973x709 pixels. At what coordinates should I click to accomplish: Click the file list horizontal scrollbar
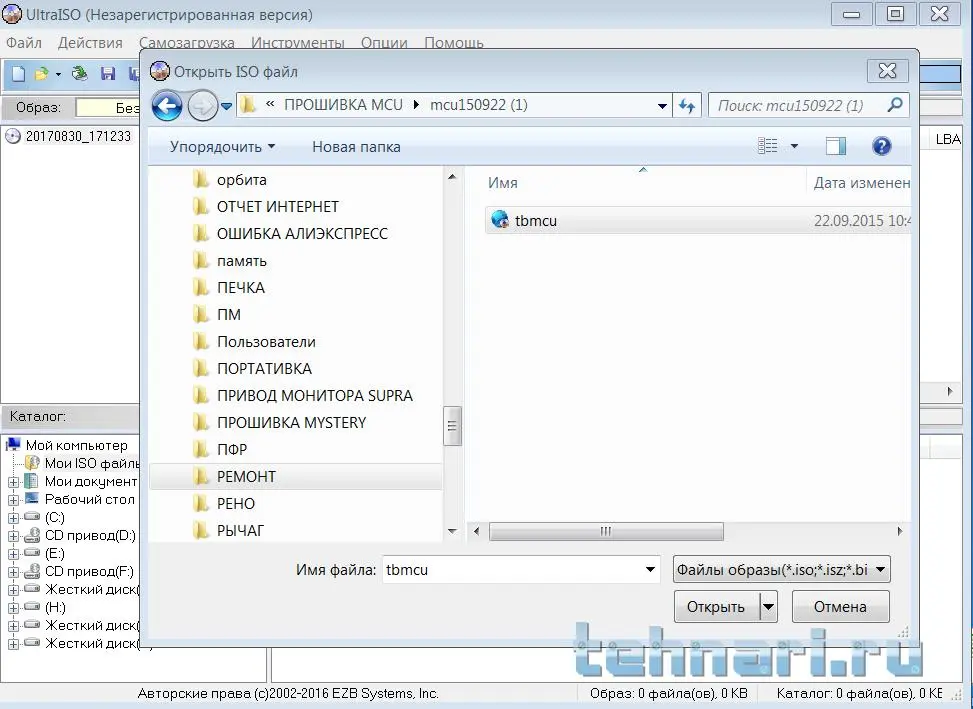coord(606,531)
